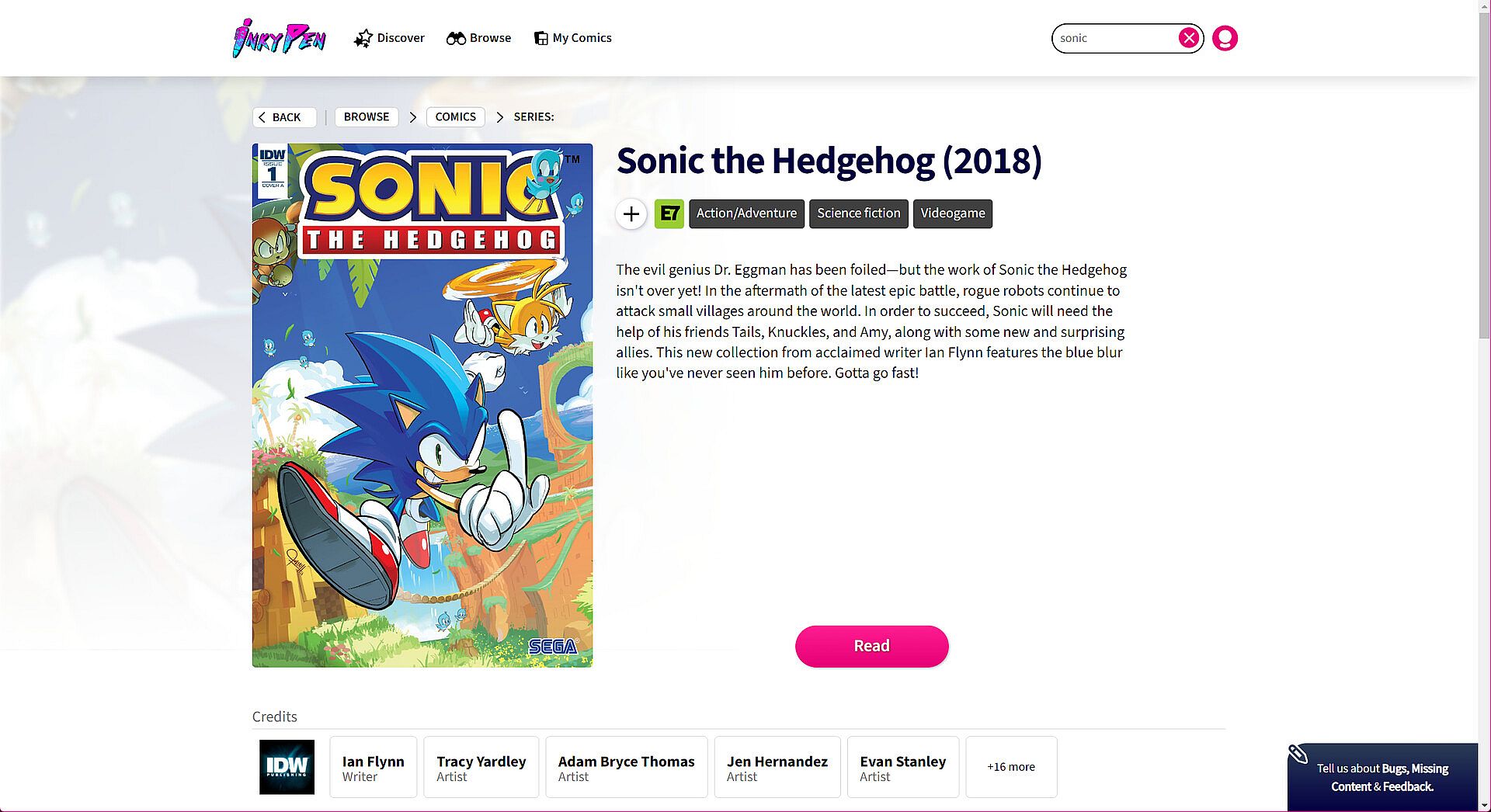Open the Science fiction genre tag
The image size is (1491, 812).
point(858,213)
